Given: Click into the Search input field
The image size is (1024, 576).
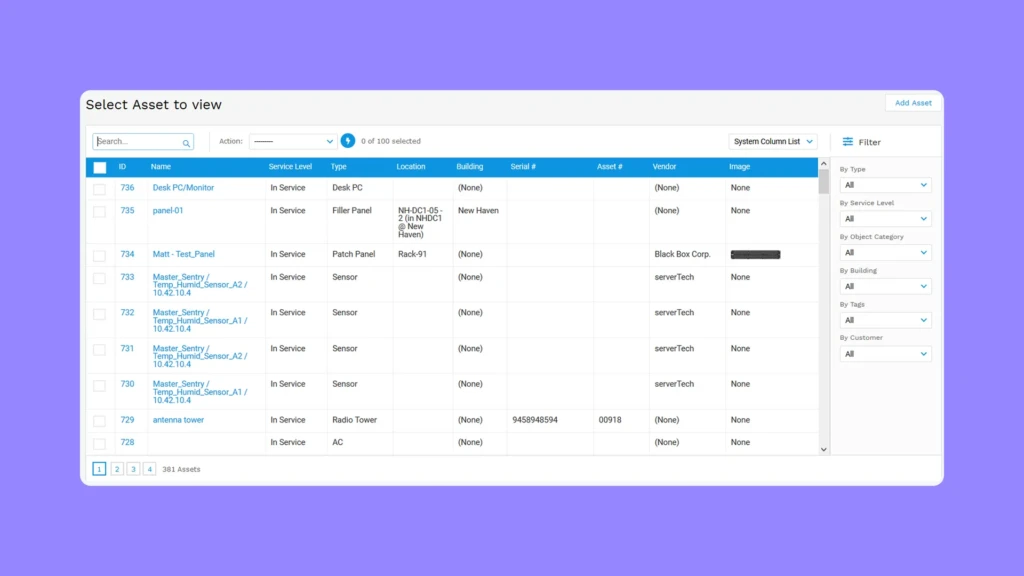Looking at the screenshot, I should tap(137, 142).
